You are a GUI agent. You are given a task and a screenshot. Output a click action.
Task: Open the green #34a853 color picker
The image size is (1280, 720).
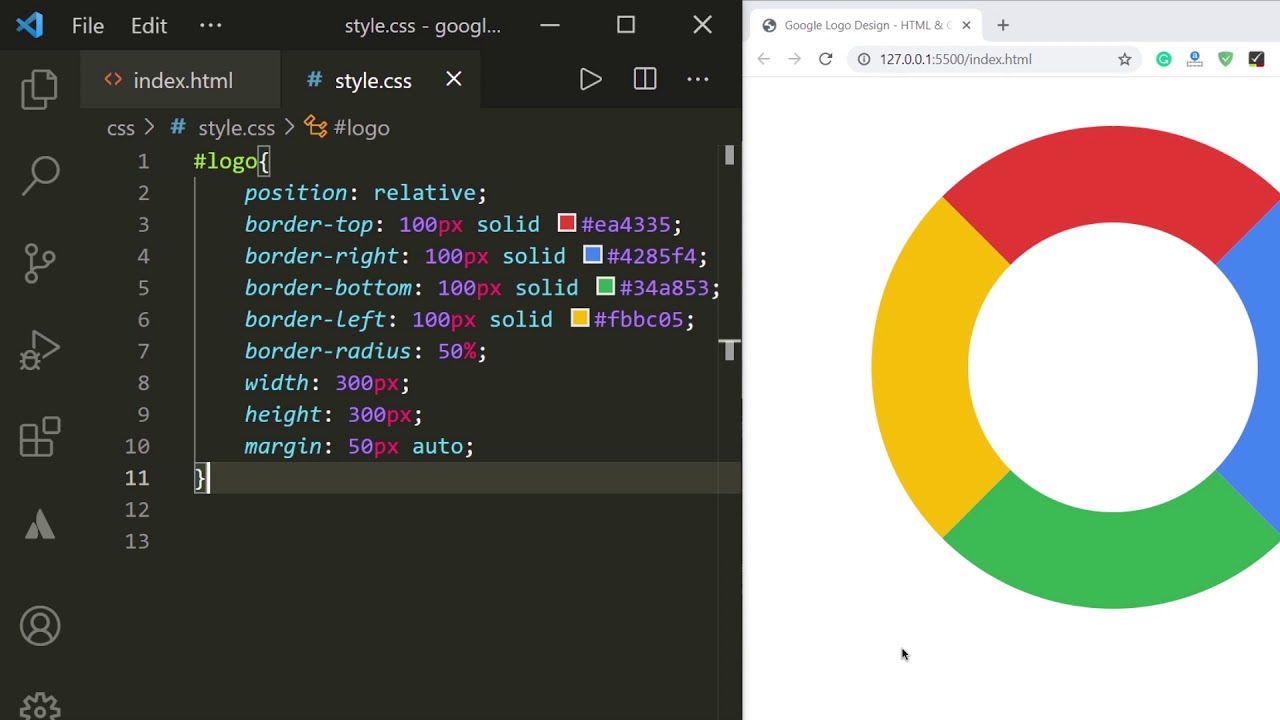point(606,287)
